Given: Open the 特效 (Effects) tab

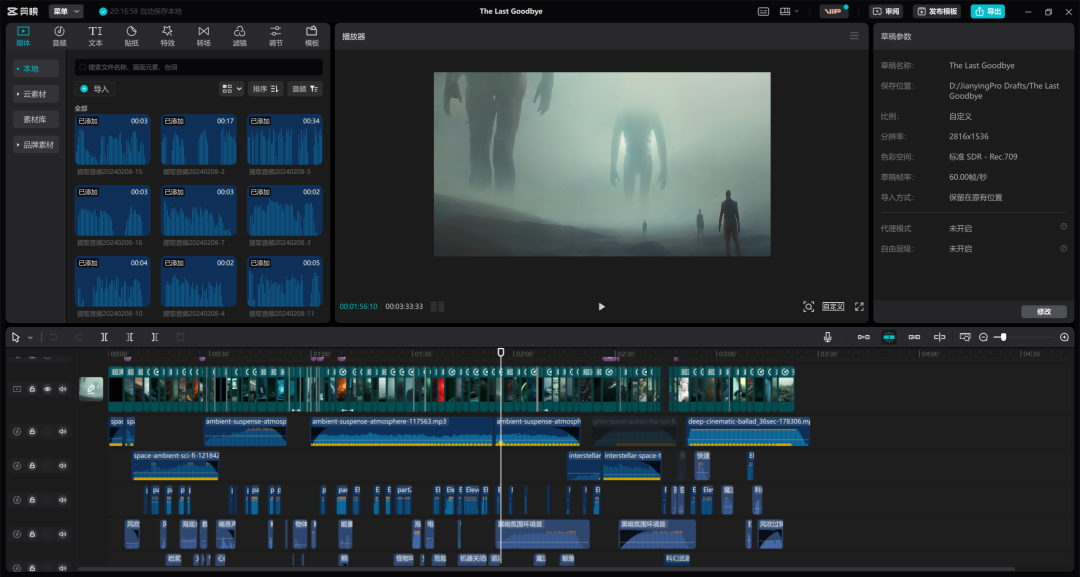Looking at the screenshot, I should [167, 36].
